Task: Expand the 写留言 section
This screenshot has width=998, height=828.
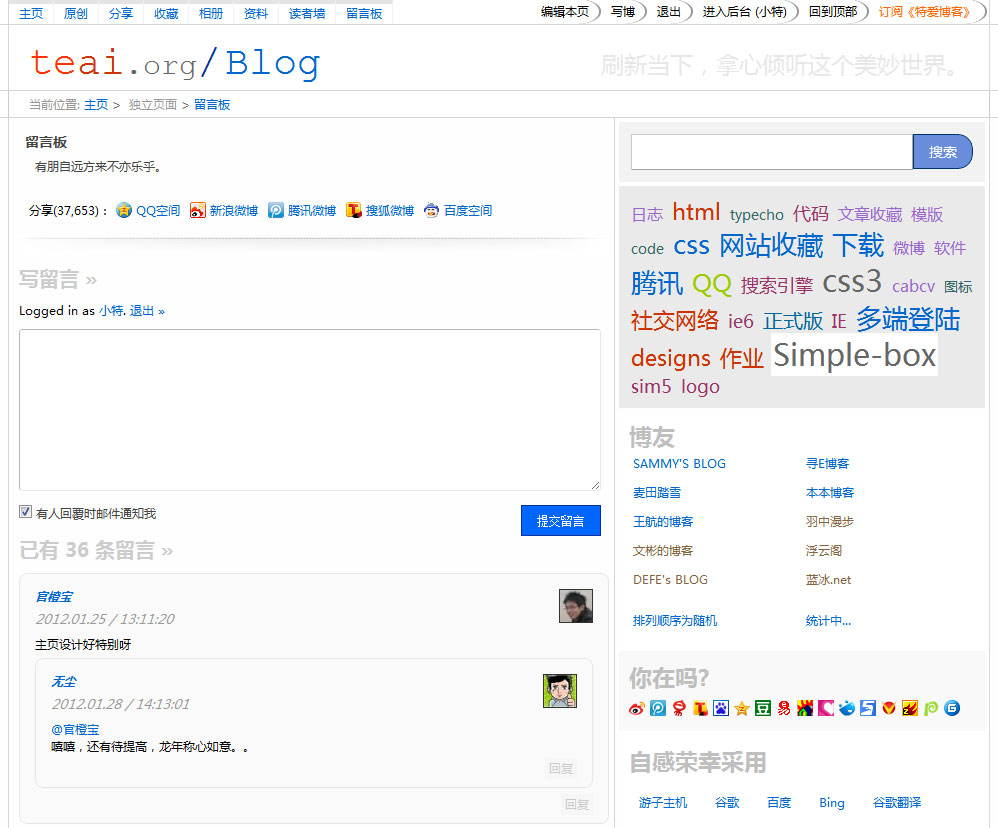Action: 55,280
